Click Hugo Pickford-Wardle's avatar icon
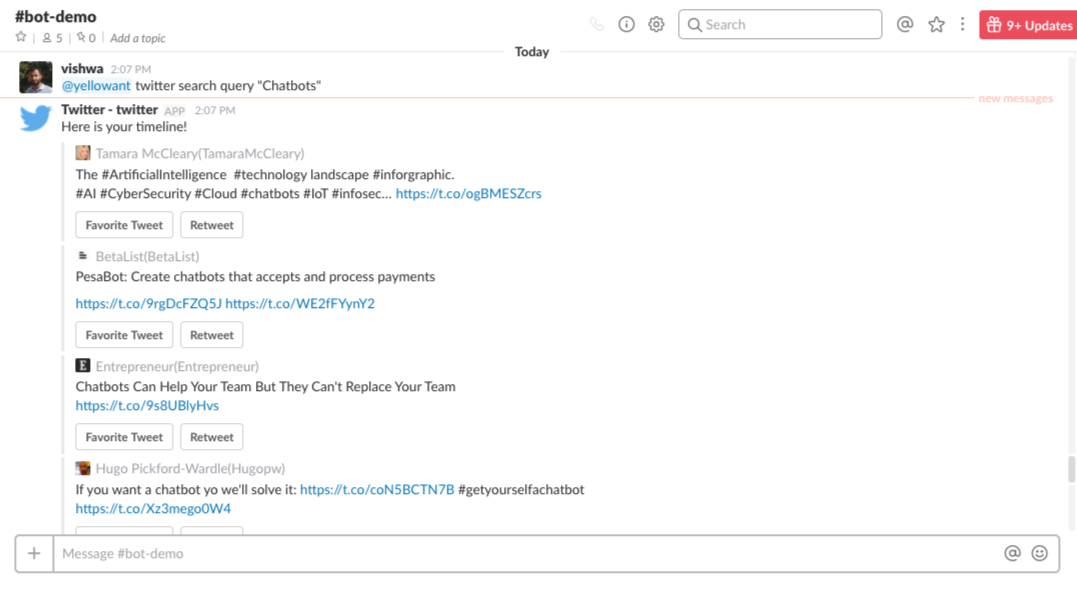 point(83,469)
